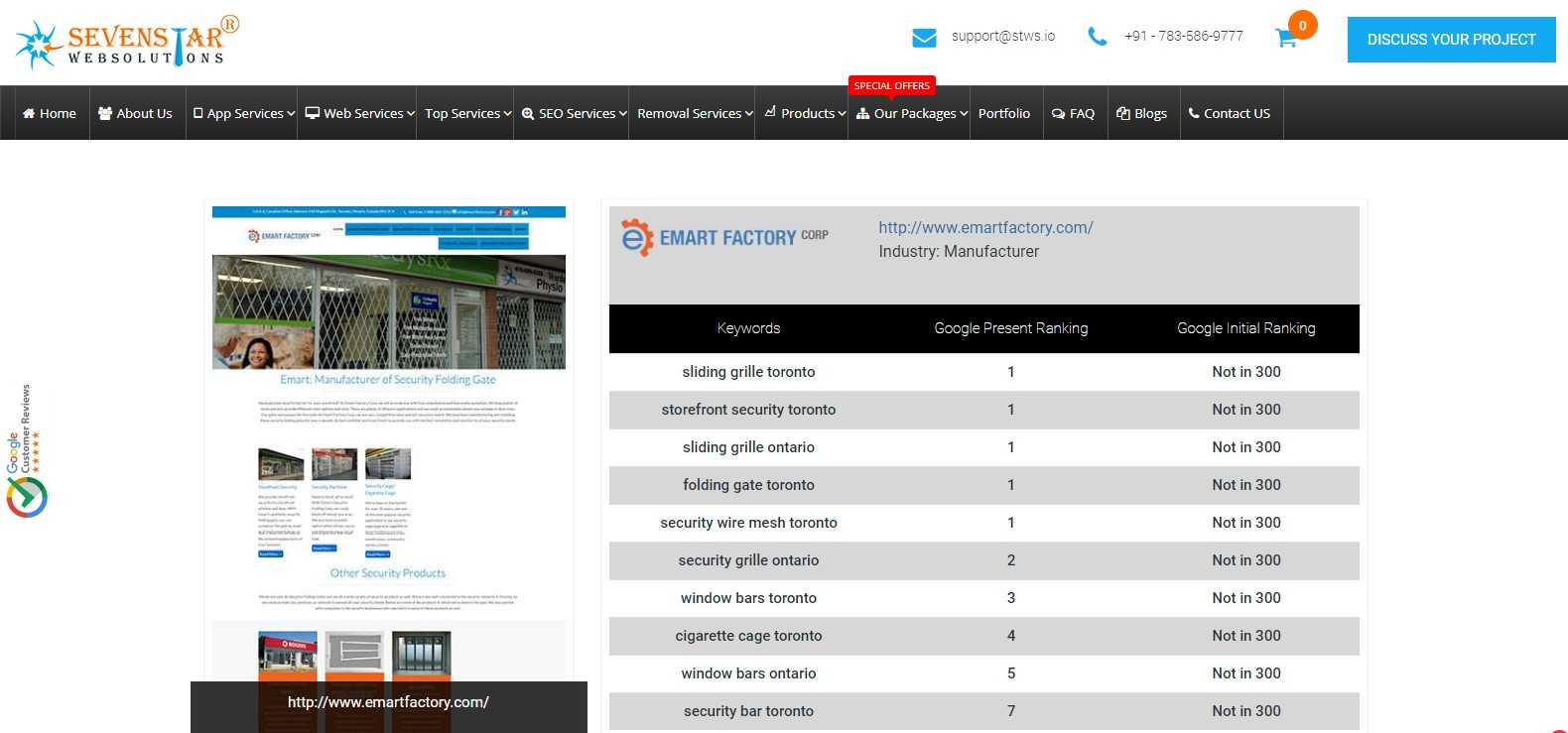Click present ranking 2 for security grille ontario
Screen dimensions: 1568x733
[1011, 560]
